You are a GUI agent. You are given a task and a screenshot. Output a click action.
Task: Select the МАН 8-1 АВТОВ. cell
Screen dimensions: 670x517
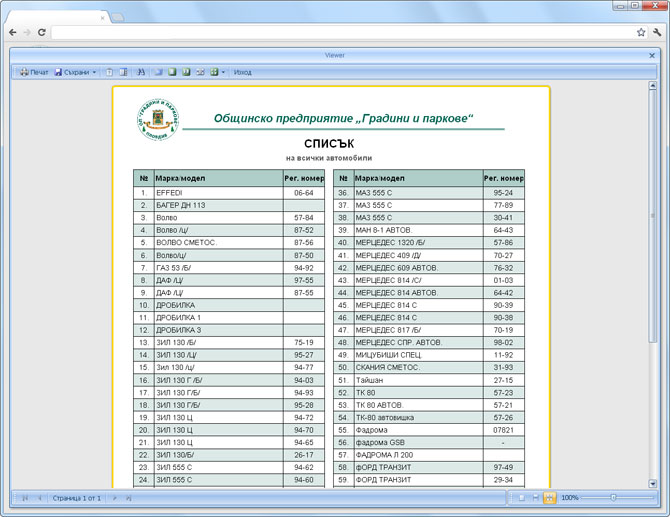tap(419, 230)
